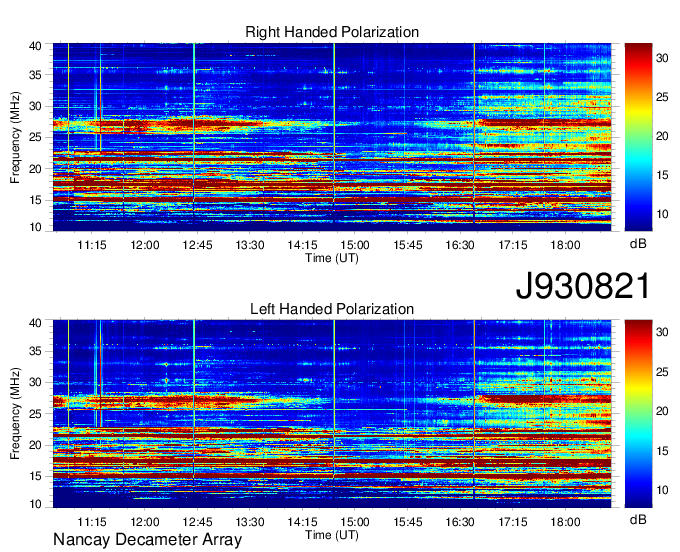Click "10" frequency tick on right-handed plot
This screenshot has height=552, width=680.
(36, 227)
